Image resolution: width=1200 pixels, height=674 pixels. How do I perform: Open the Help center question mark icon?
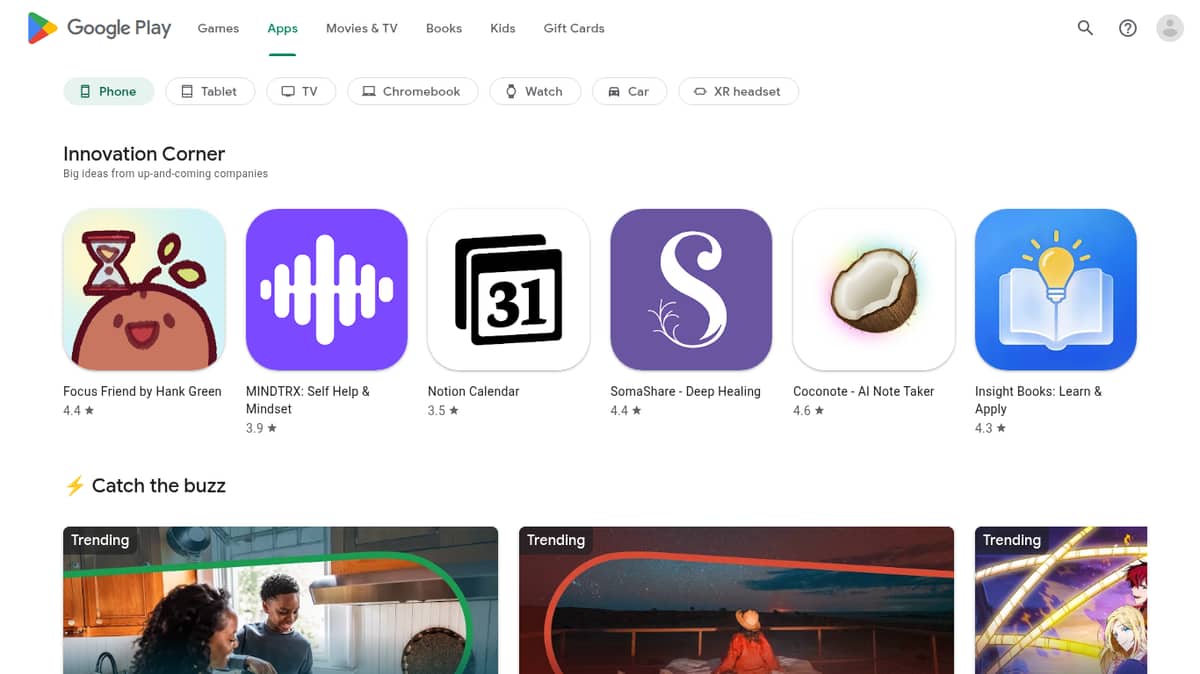1128,28
